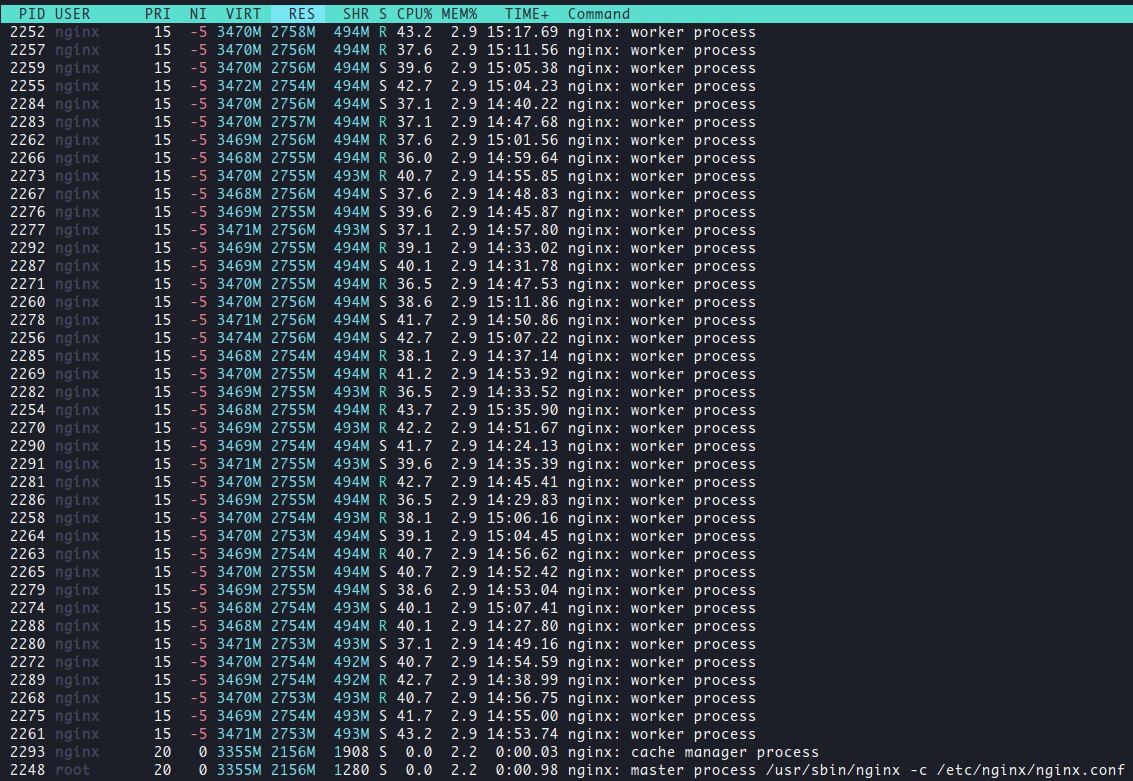Viewport: 1133px width, 781px height.
Task: Select process row with PID 2262
Action: pos(566,140)
